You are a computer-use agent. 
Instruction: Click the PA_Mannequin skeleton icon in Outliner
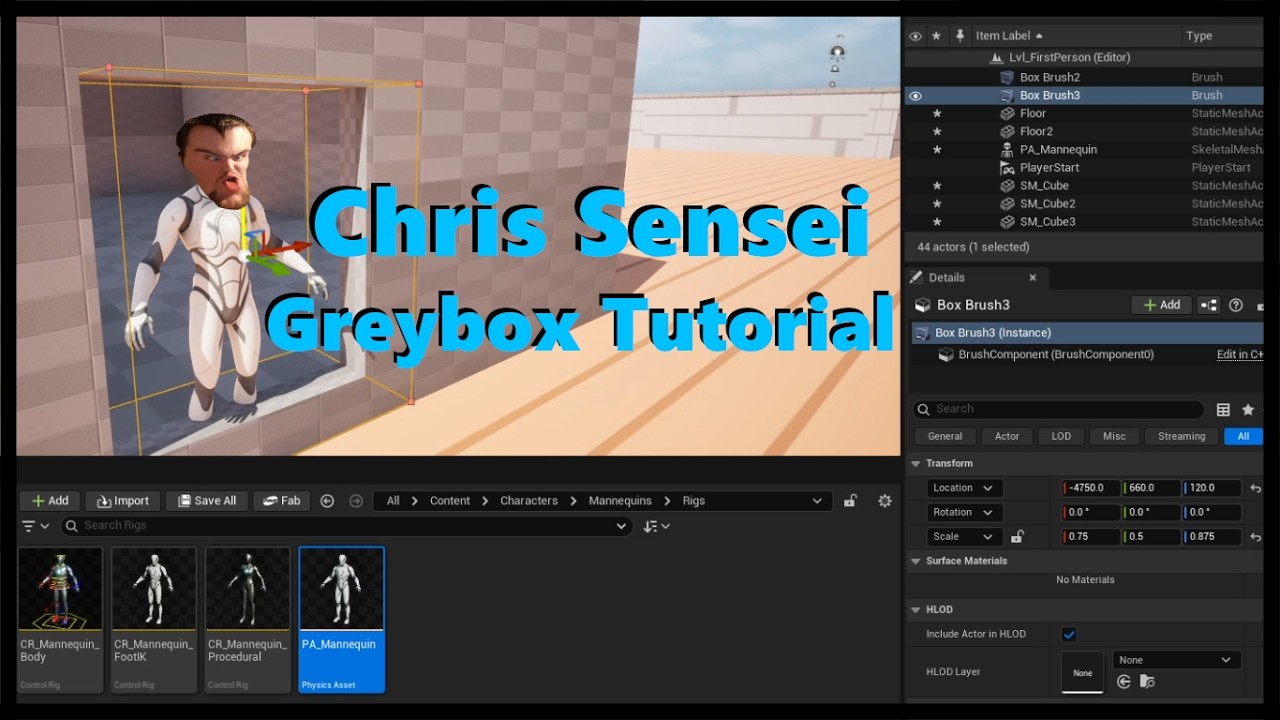click(1007, 149)
